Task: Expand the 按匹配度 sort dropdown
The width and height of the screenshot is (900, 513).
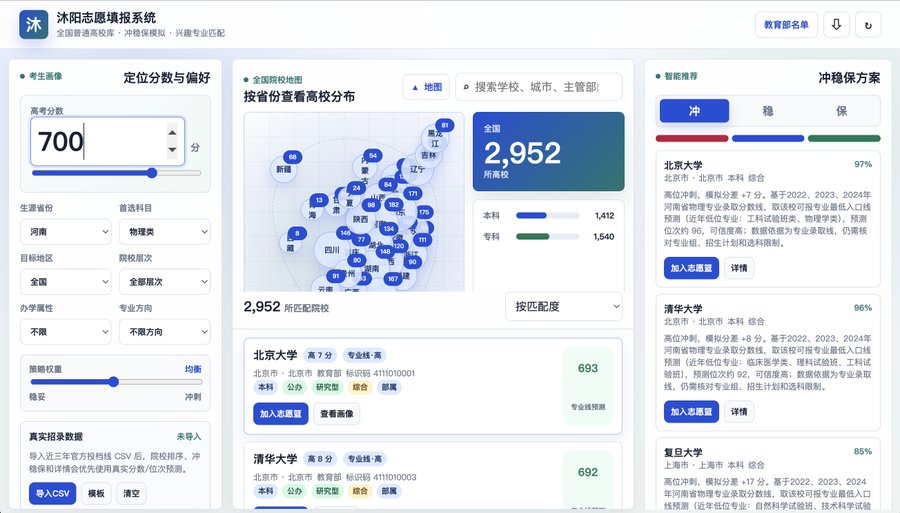Action: click(x=564, y=306)
